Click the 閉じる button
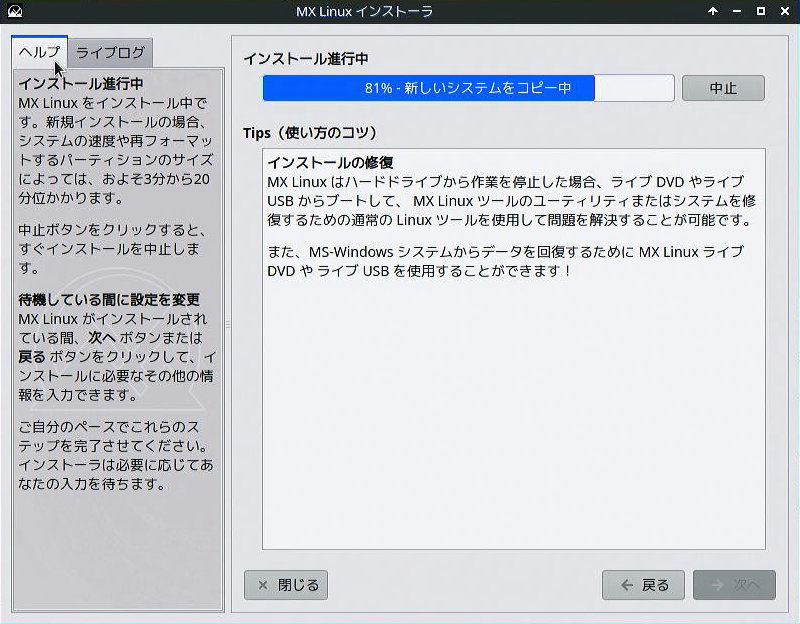Viewport: 800px width, 624px height. [x=286, y=585]
